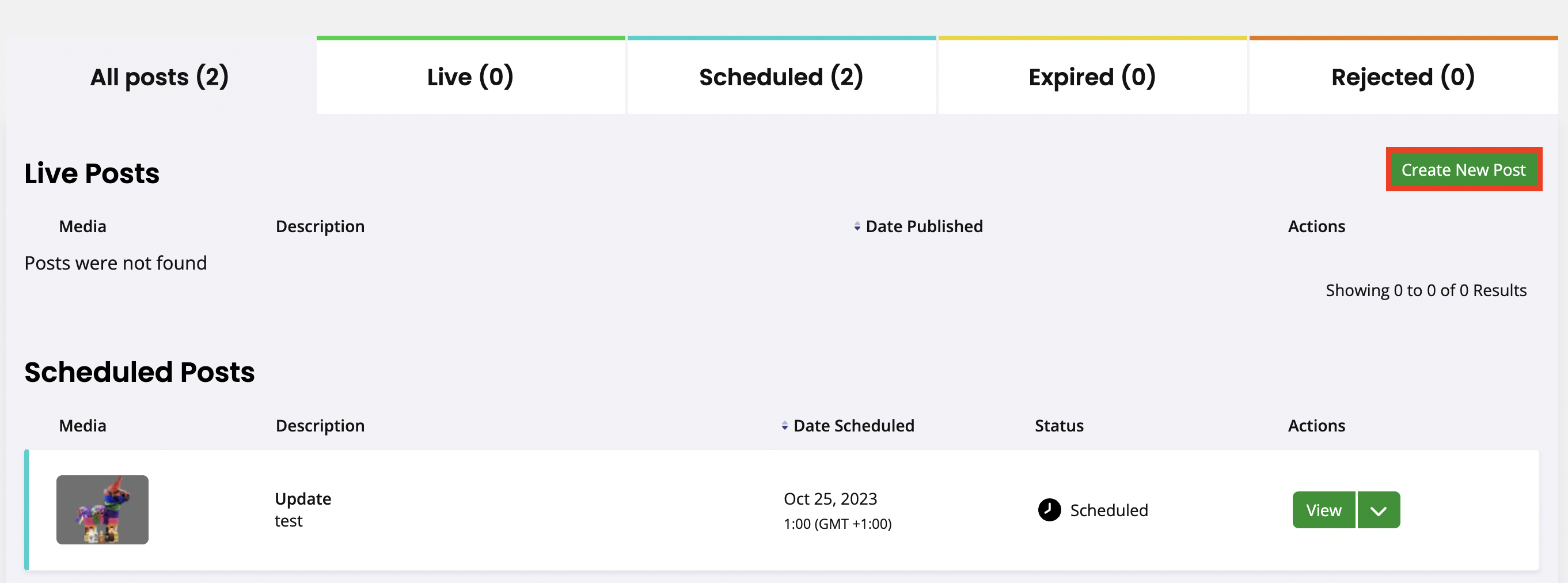The width and height of the screenshot is (1568, 583).
Task: Click the Status column header
Action: coord(1058,426)
